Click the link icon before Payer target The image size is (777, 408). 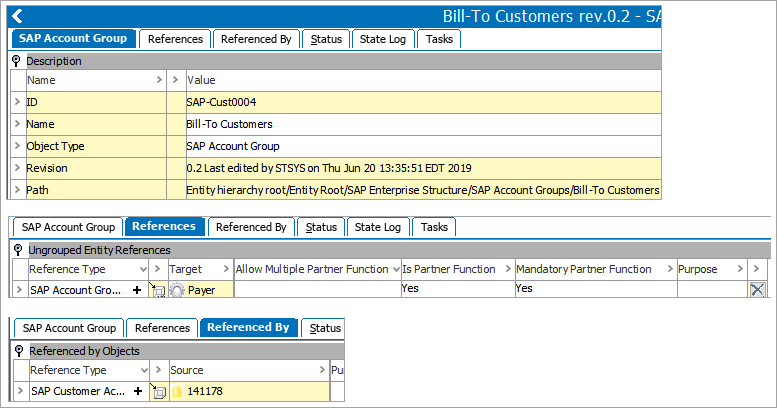tap(158, 291)
